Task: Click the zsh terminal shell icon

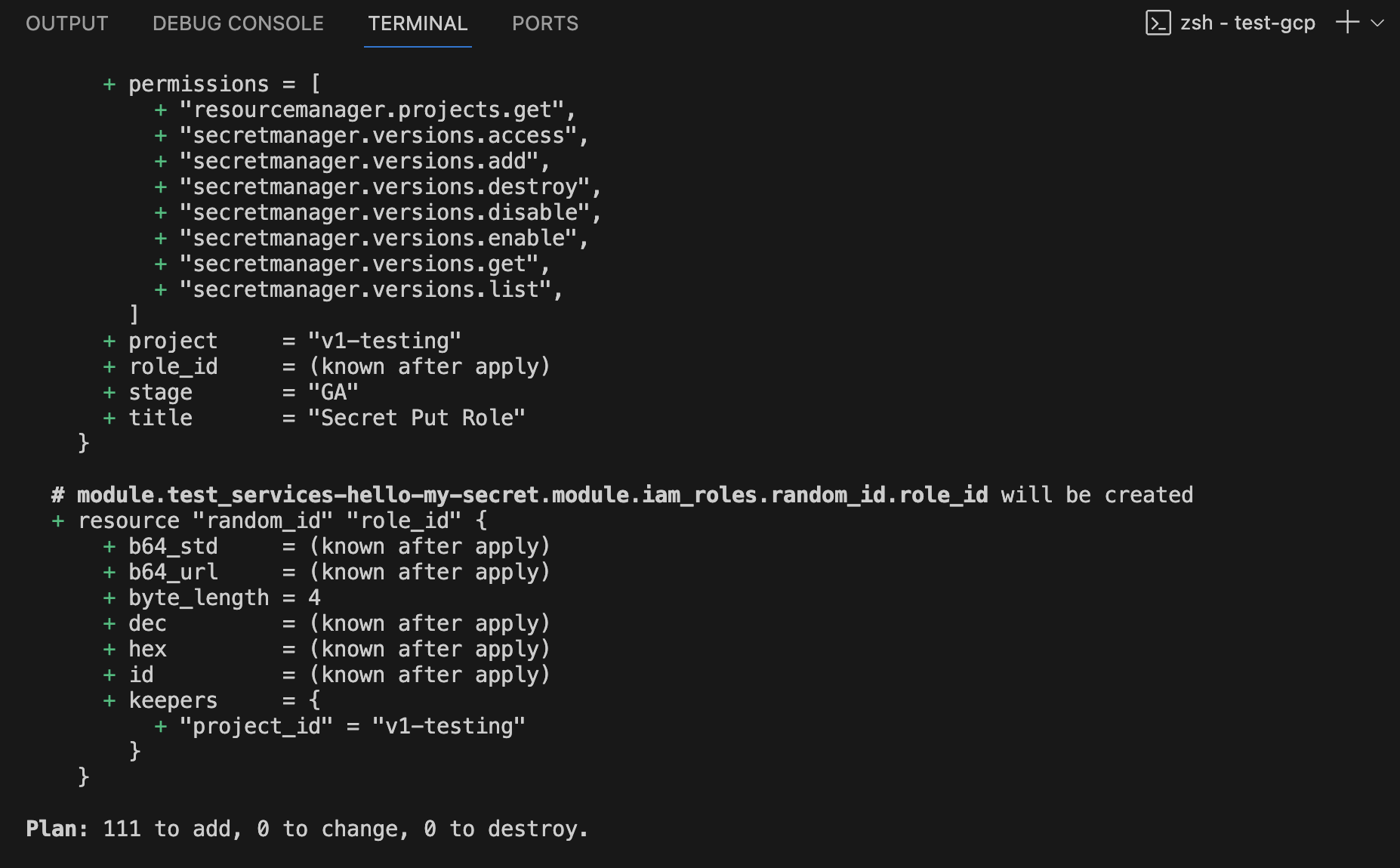Action: 1158,23
